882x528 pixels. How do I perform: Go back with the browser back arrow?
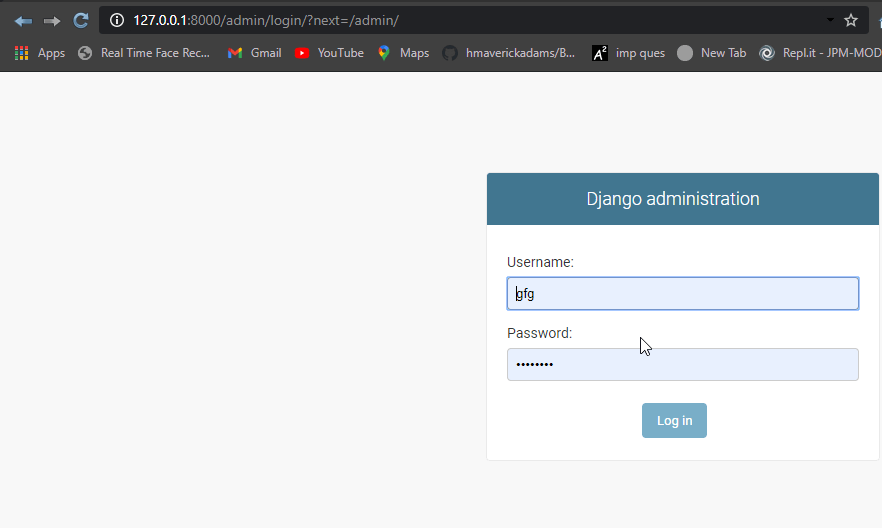point(23,21)
